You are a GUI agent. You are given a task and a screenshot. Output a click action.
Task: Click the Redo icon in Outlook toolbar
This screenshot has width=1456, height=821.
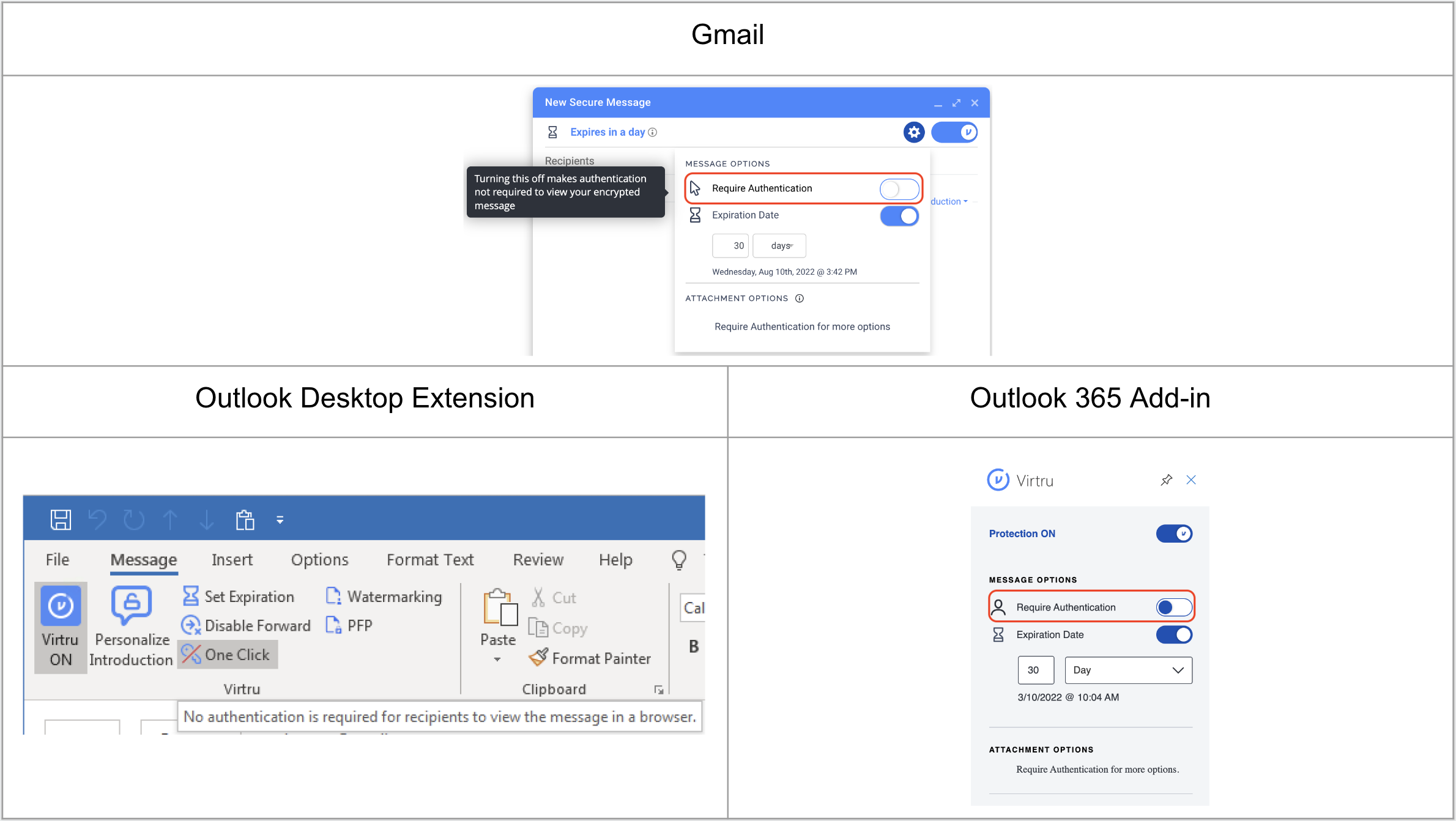(x=133, y=520)
